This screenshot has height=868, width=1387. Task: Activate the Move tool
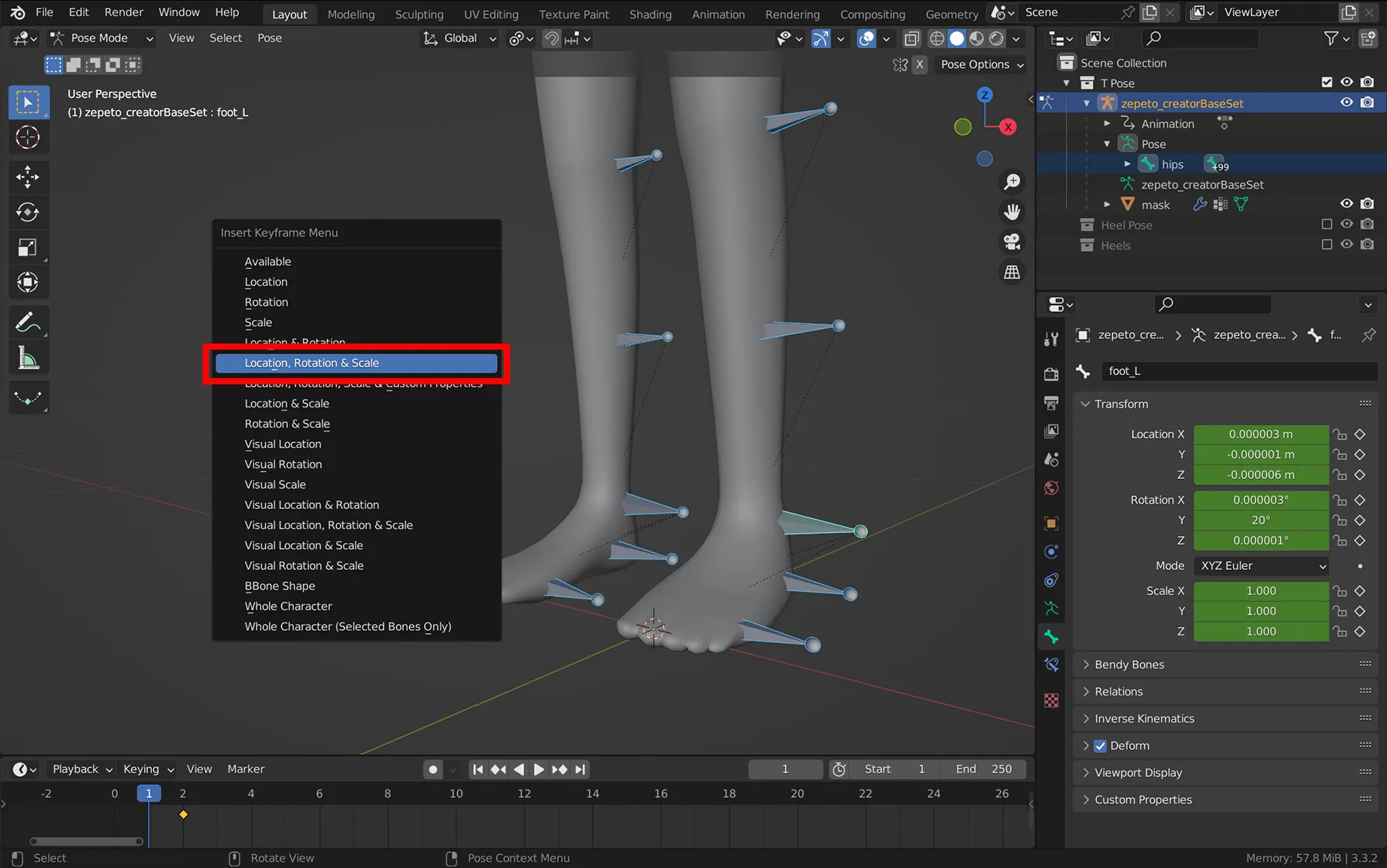[x=28, y=177]
